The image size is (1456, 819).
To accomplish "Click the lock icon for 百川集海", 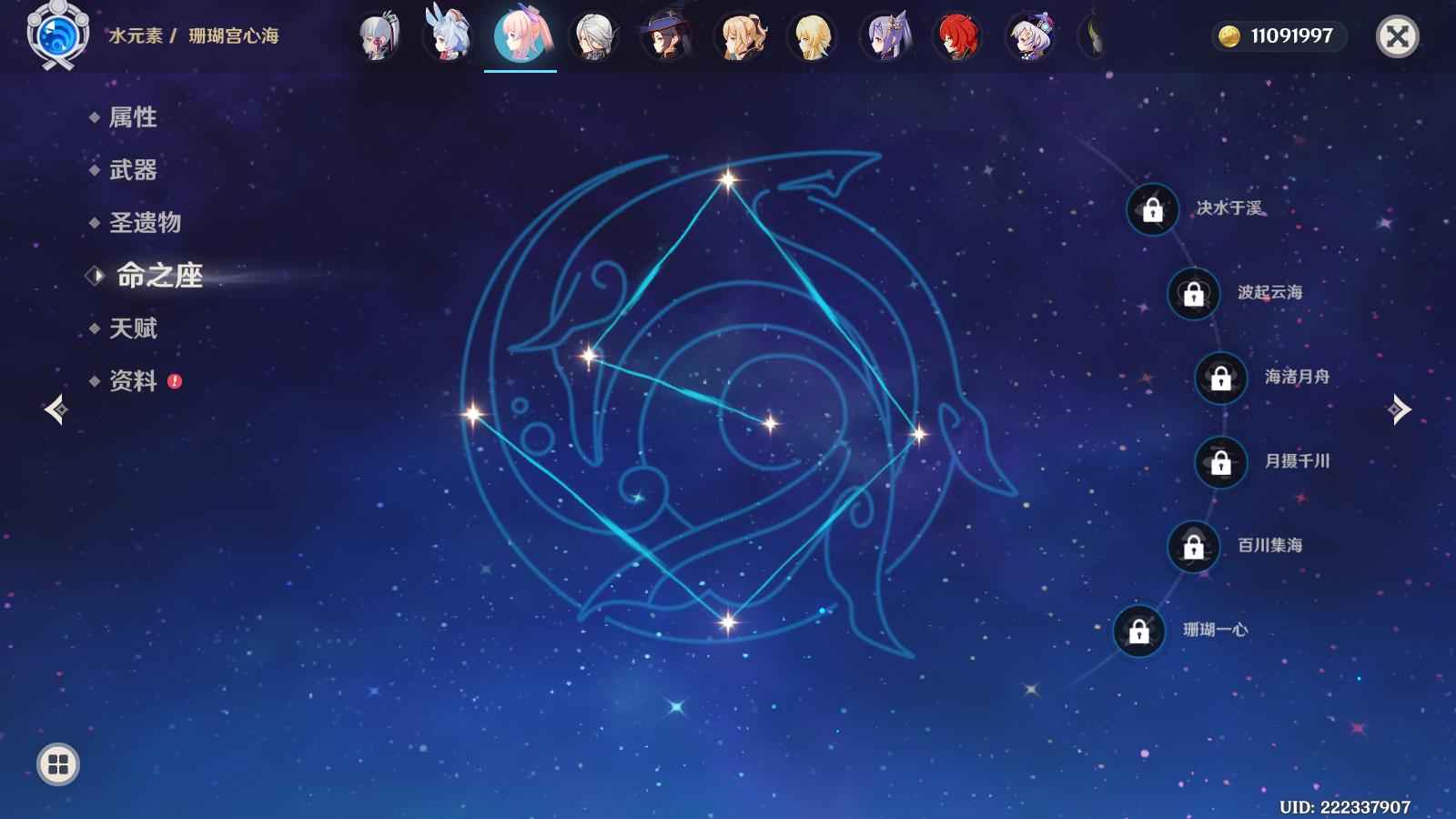I will pos(1193,547).
